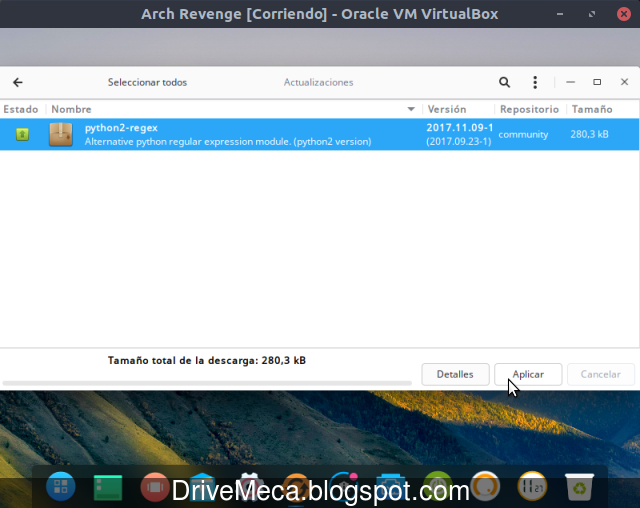The width and height of the screenshot is (640, 508).
Task: Maximize the updates manager window
Action: 597,82
